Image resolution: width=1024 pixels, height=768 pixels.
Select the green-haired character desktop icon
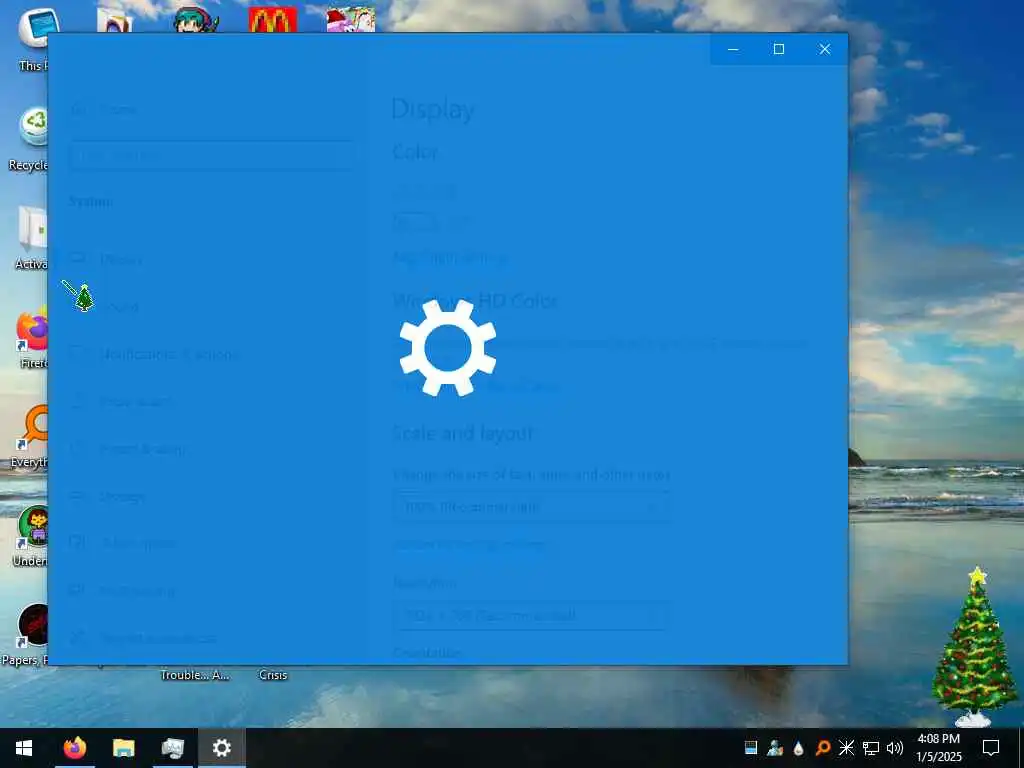pyautogui.click(x=195, y=20)
